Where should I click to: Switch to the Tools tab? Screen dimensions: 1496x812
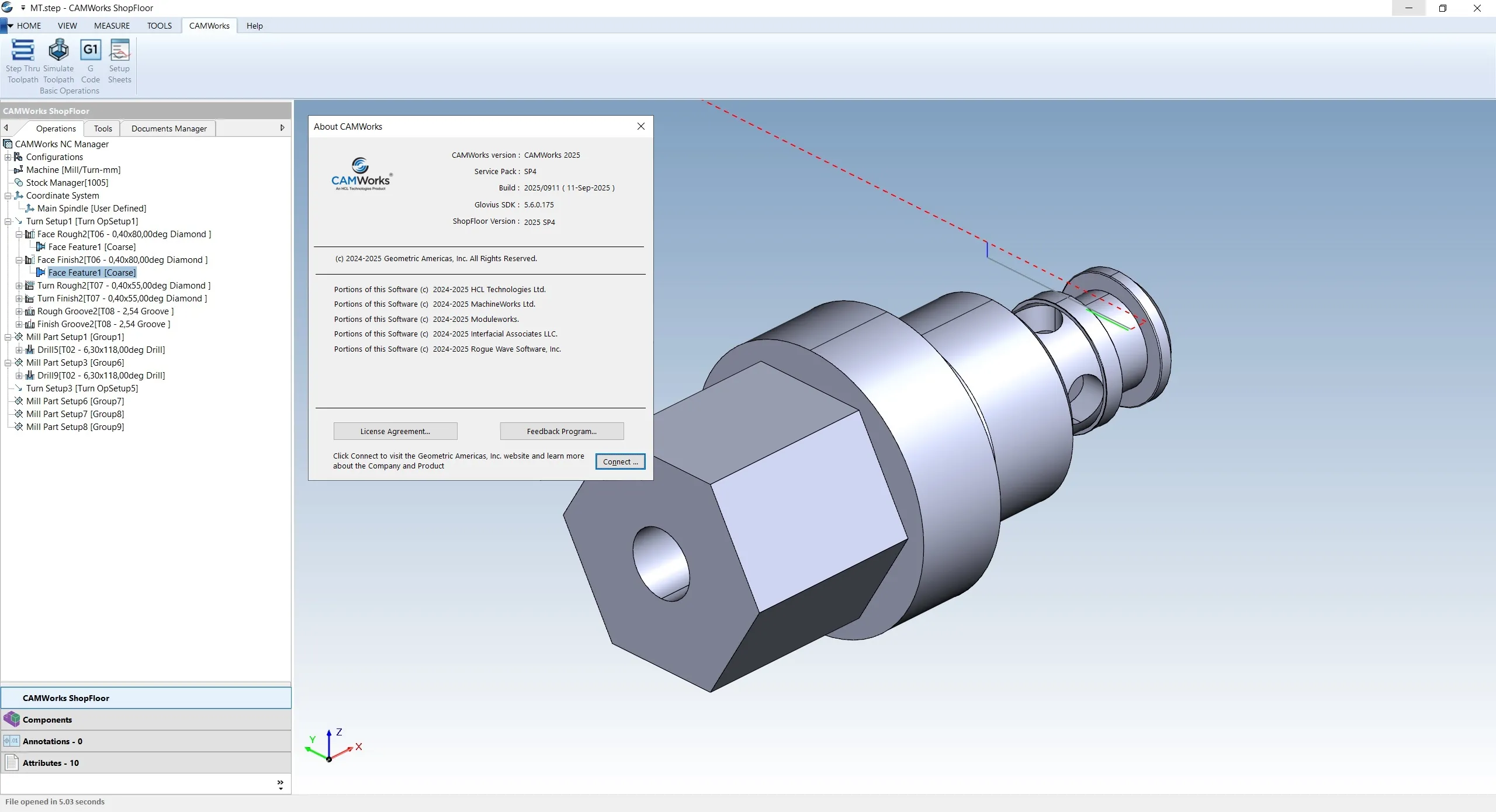103,129
